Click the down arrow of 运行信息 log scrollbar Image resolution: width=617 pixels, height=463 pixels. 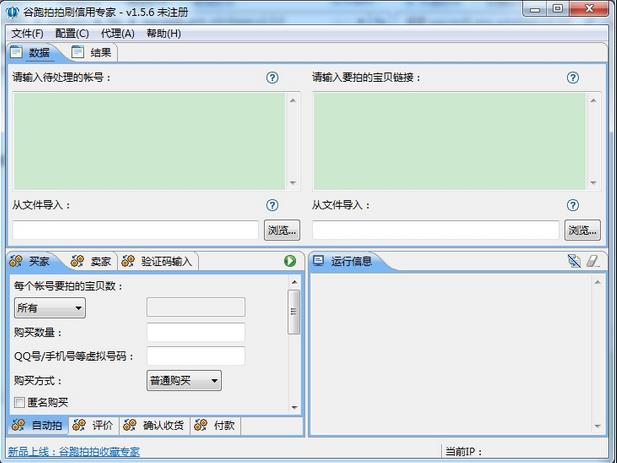point(597,426)
